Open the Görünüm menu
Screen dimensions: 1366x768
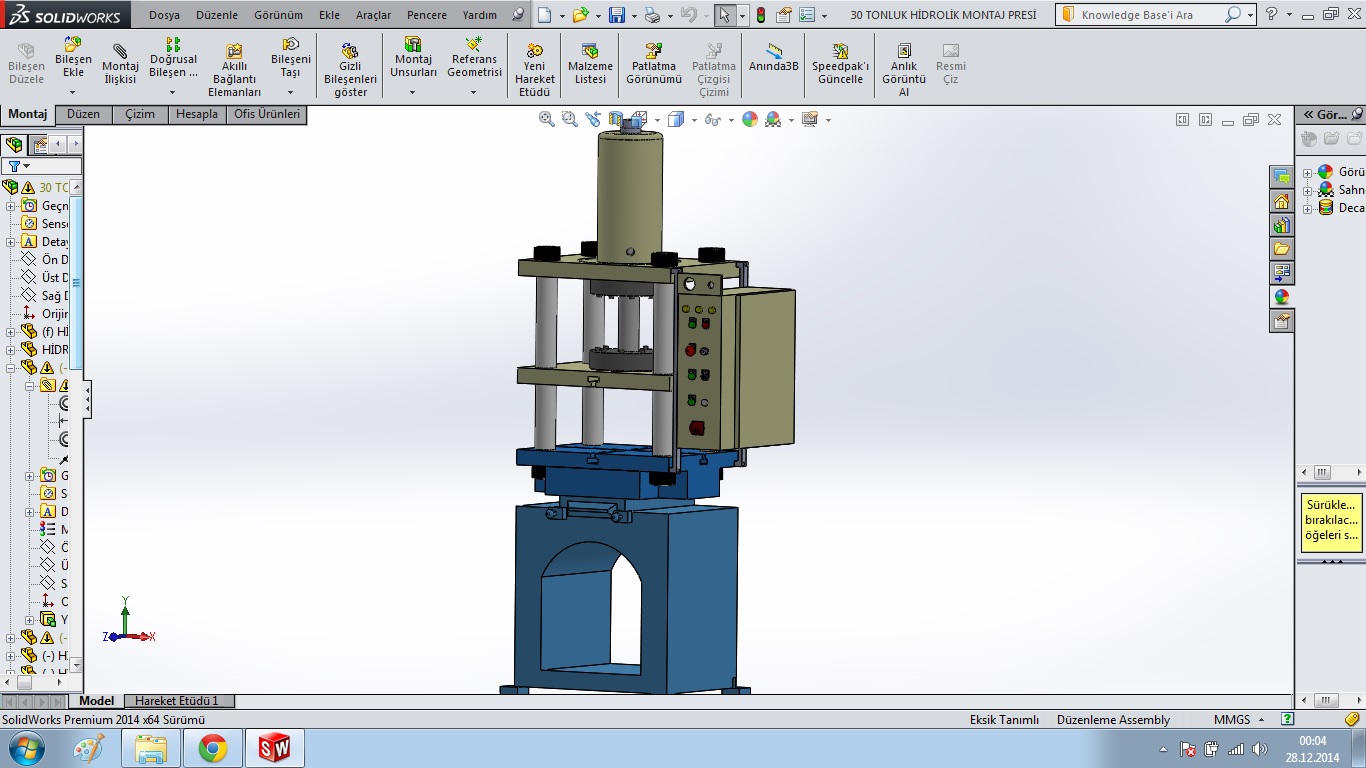(x=278, y=15)
